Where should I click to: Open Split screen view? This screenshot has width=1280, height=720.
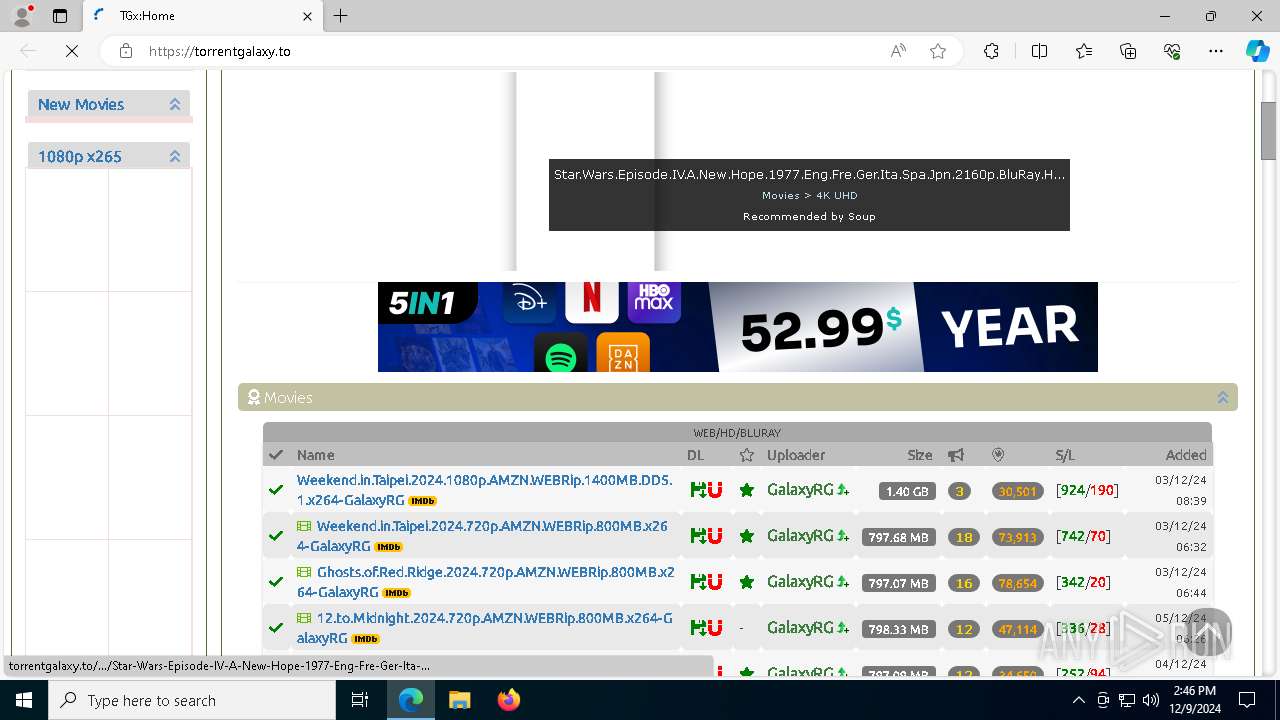1039,51
